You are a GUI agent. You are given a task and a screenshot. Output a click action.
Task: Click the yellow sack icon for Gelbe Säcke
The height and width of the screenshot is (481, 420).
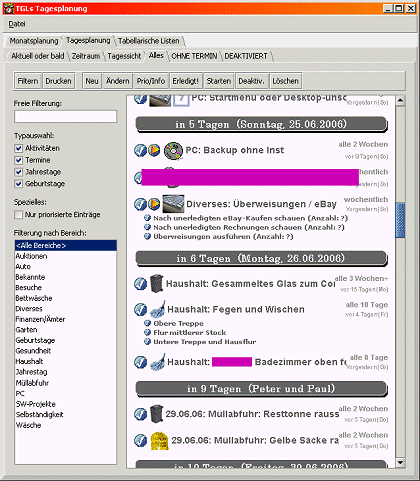pyautogui.click(x=159, y=441)
